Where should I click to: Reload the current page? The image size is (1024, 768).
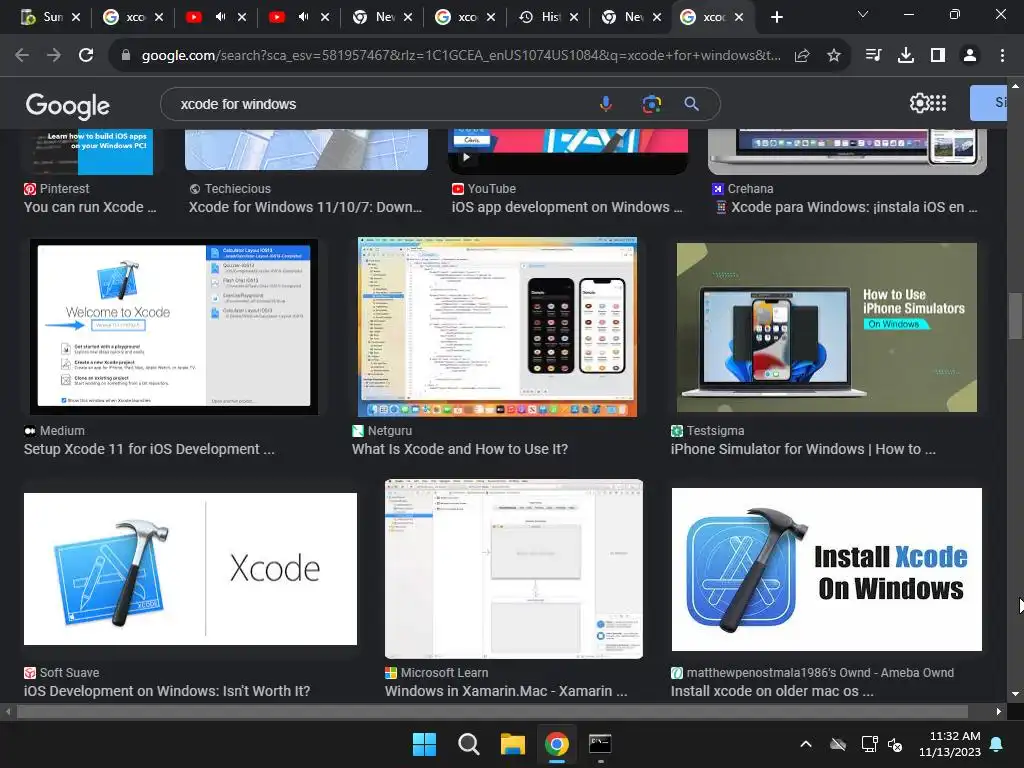(x=86, y=56)
